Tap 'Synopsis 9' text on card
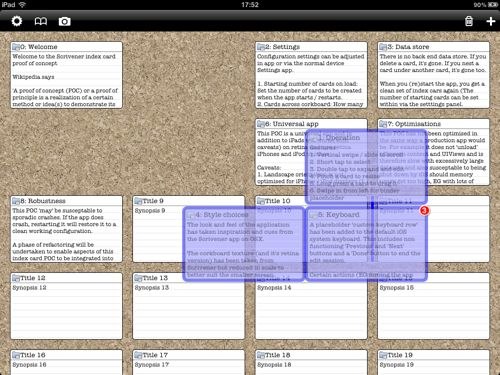Viewport: 500px width, 375px height. click(150, 211)
